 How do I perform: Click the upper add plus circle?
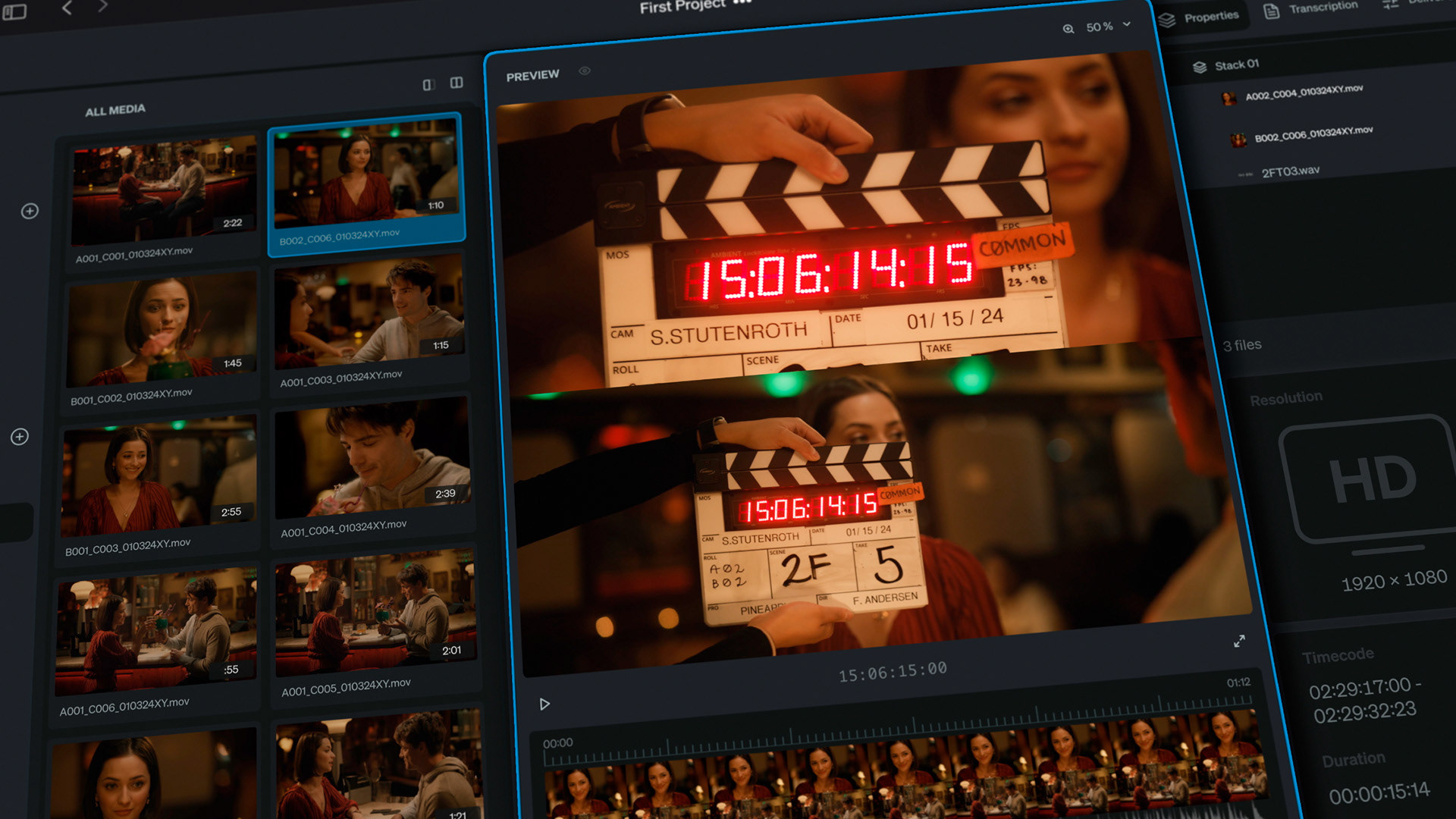(30, 211)
